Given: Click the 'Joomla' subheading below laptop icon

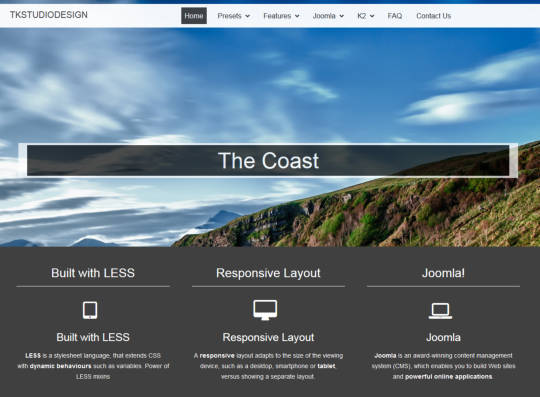Looking at the screenshot, I should (x=444, y=337).
